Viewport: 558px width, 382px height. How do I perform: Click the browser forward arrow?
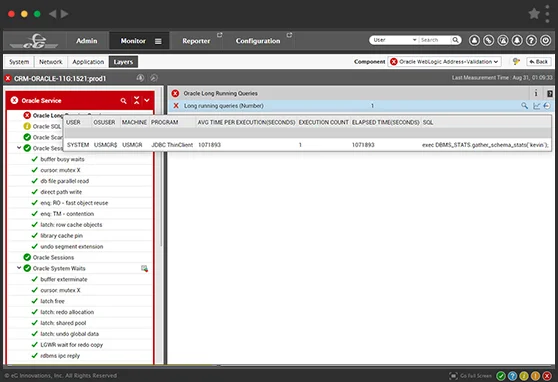tap(64, 14)
